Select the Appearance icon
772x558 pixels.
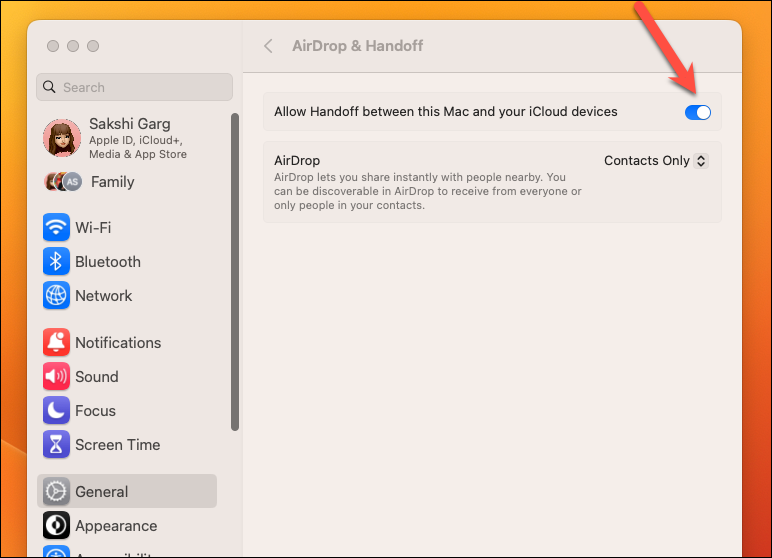(x=56, y=525)
